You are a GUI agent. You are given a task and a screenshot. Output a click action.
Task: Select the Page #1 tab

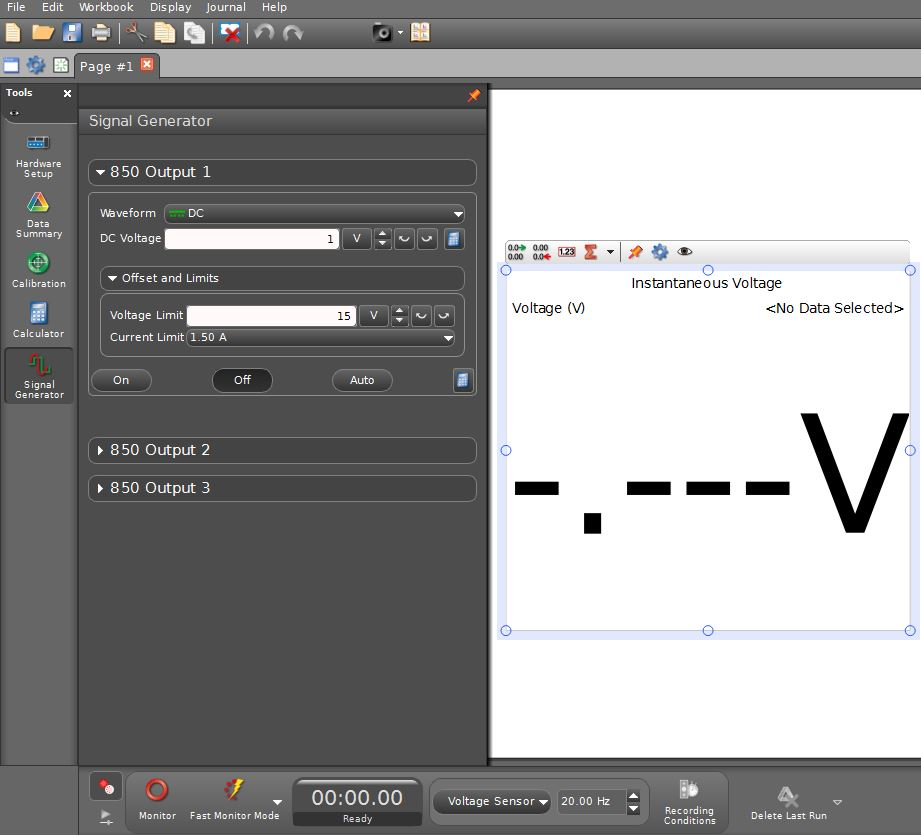click(x=106, y=66)
